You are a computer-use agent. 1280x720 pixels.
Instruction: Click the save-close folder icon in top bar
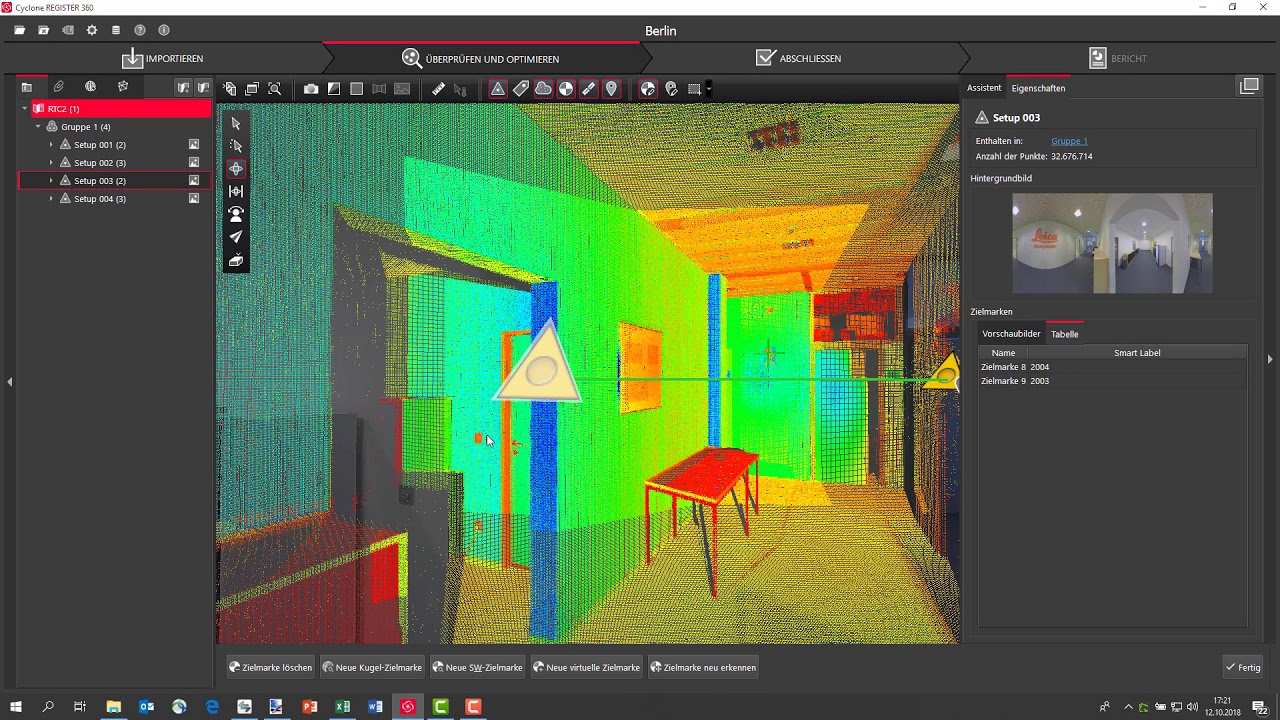pos(44,31)
